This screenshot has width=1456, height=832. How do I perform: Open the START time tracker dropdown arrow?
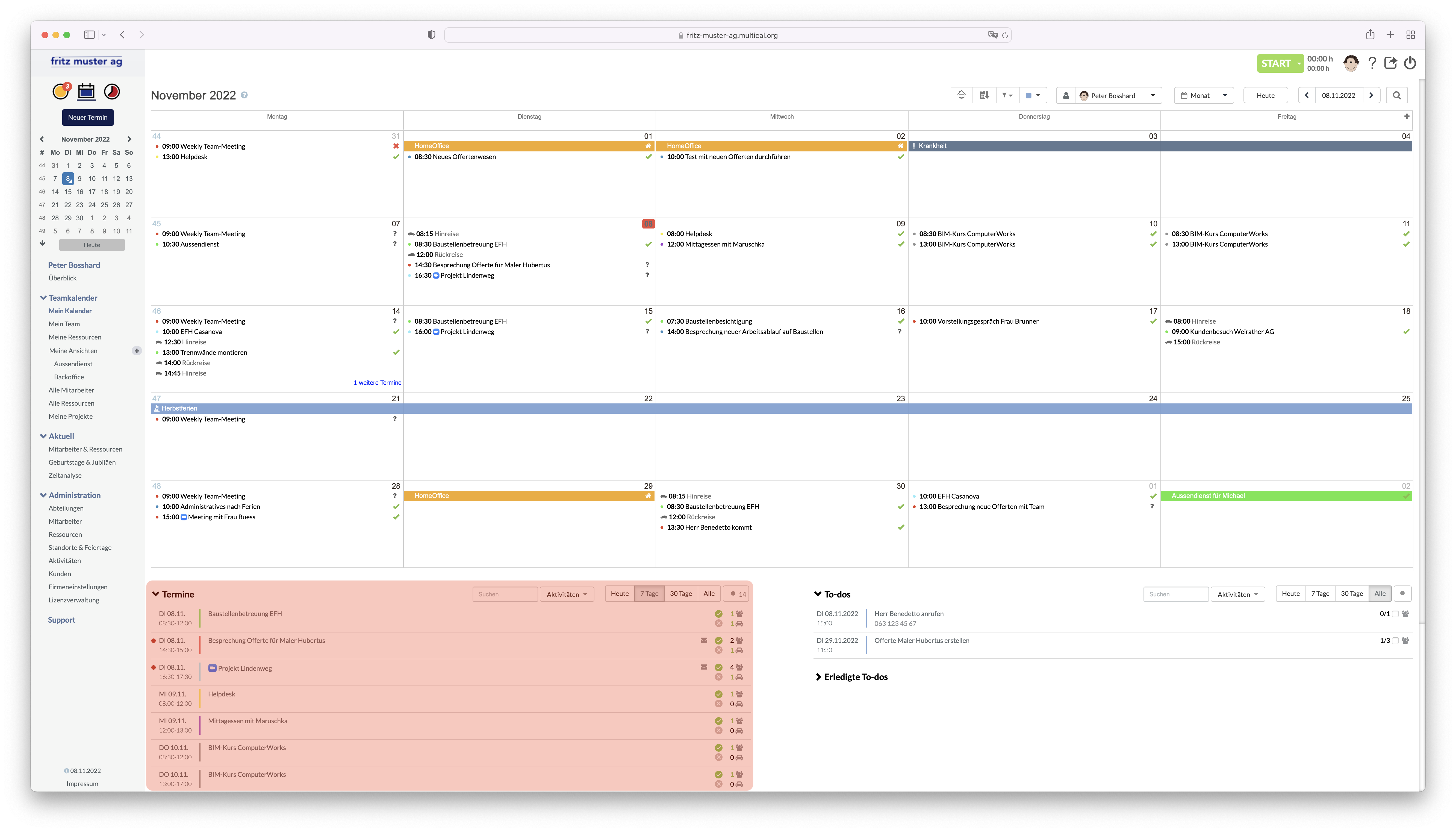point(1298,63)
